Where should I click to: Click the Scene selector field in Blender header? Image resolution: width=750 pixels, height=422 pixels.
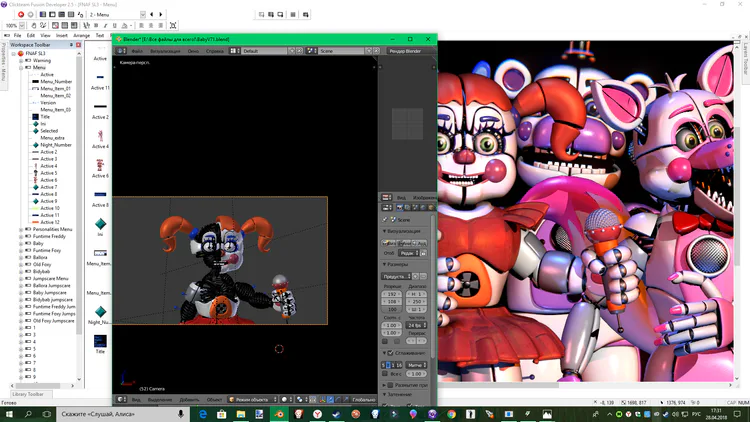pos(341,51)
